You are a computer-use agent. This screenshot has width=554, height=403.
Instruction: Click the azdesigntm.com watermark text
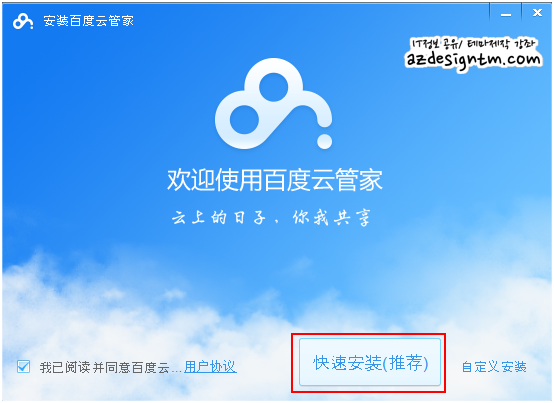(x=473, y=59)
